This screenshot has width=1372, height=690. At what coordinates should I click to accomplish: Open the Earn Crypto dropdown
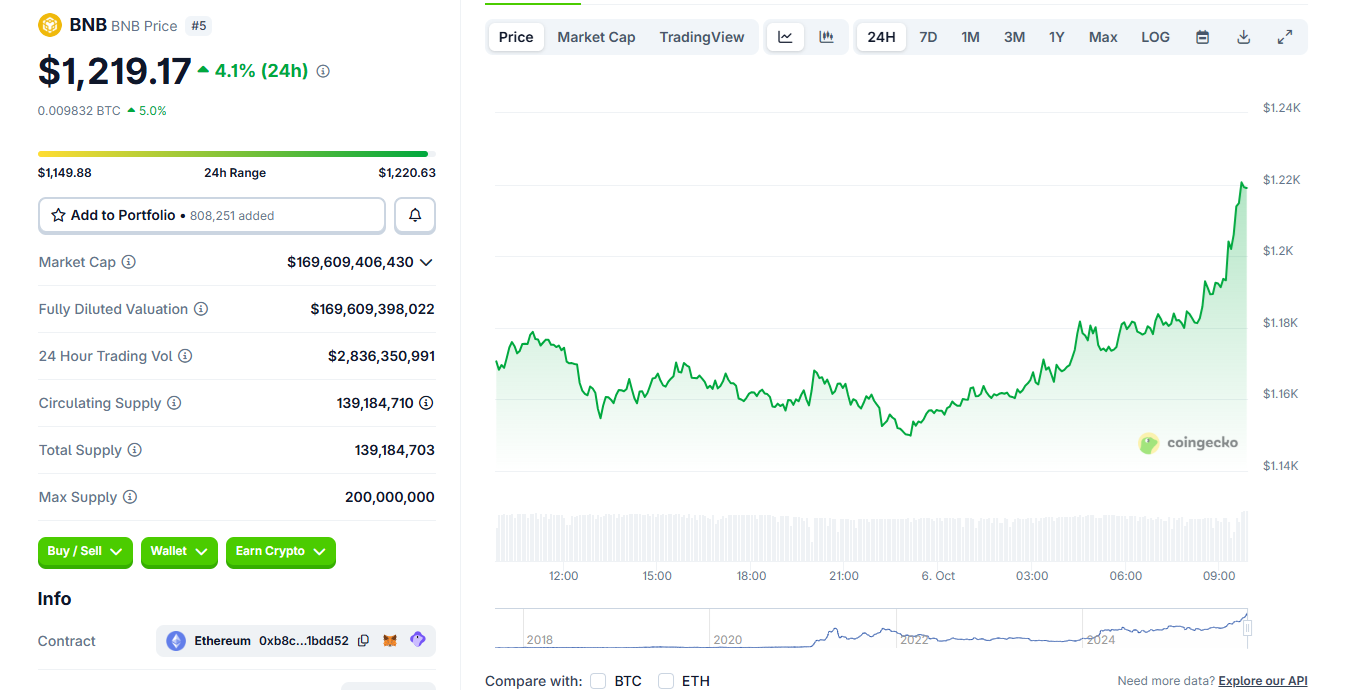[x=280, y=551]
